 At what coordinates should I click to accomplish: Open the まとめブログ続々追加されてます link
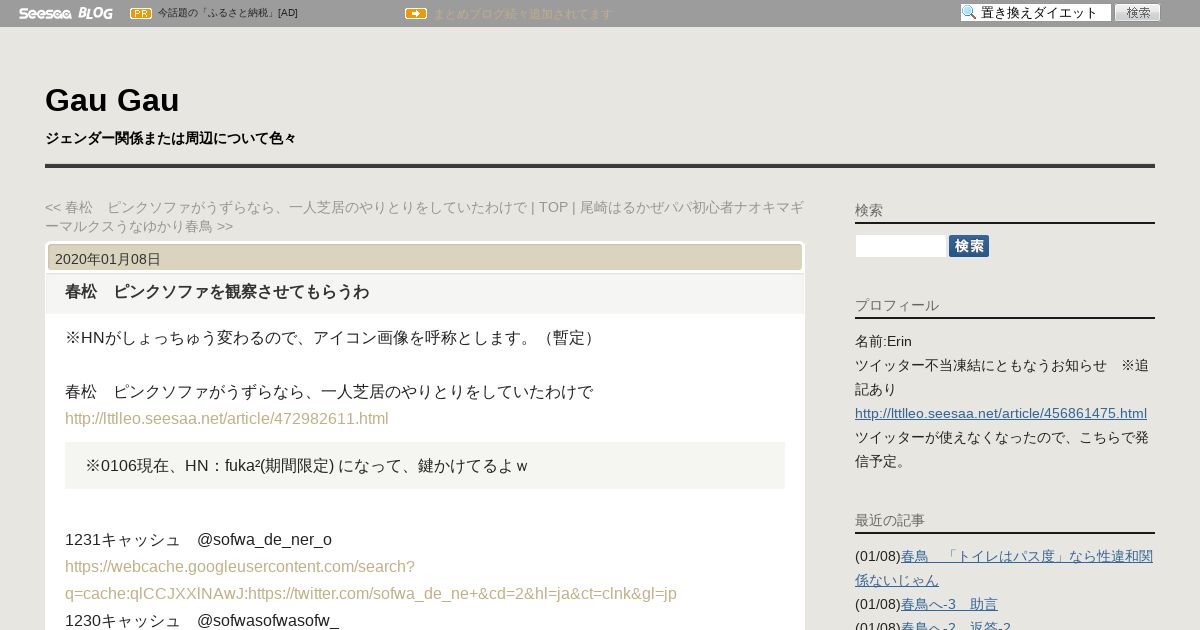click(522, 14)
